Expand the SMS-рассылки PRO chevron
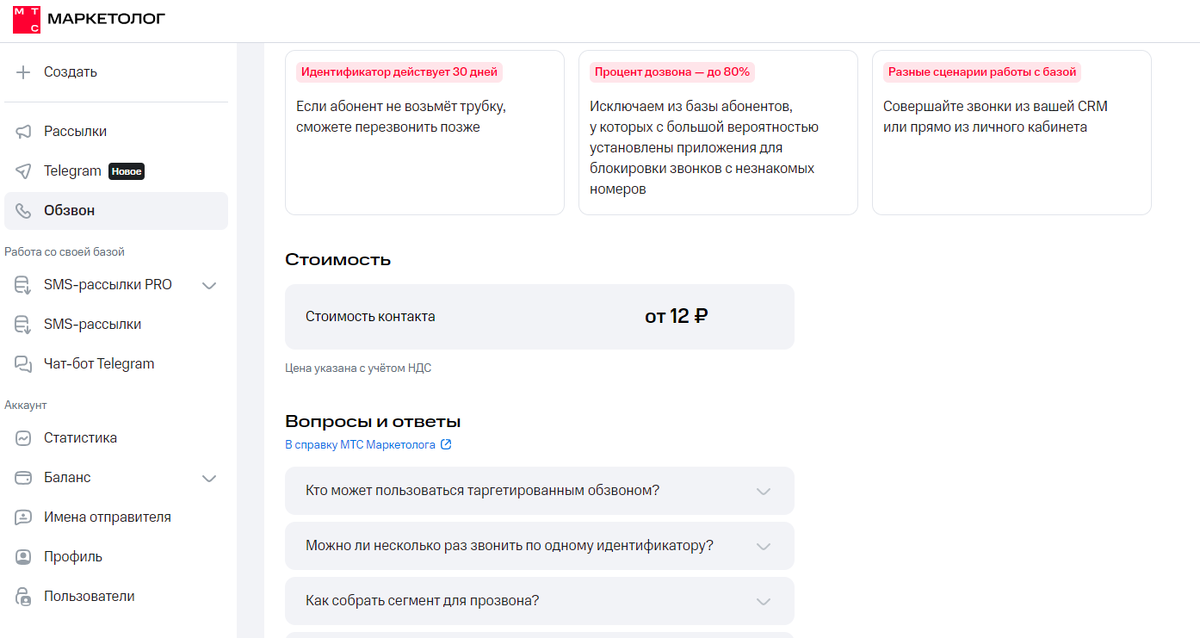 [209, 285]
